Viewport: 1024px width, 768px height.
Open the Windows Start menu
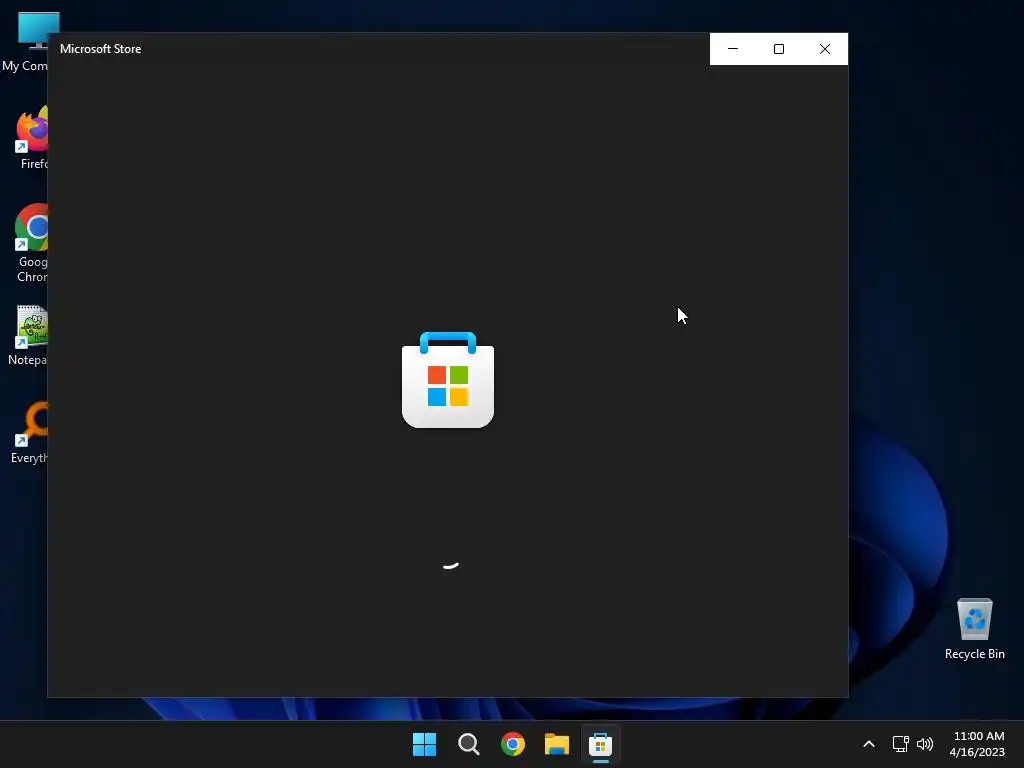pos(424,744)
